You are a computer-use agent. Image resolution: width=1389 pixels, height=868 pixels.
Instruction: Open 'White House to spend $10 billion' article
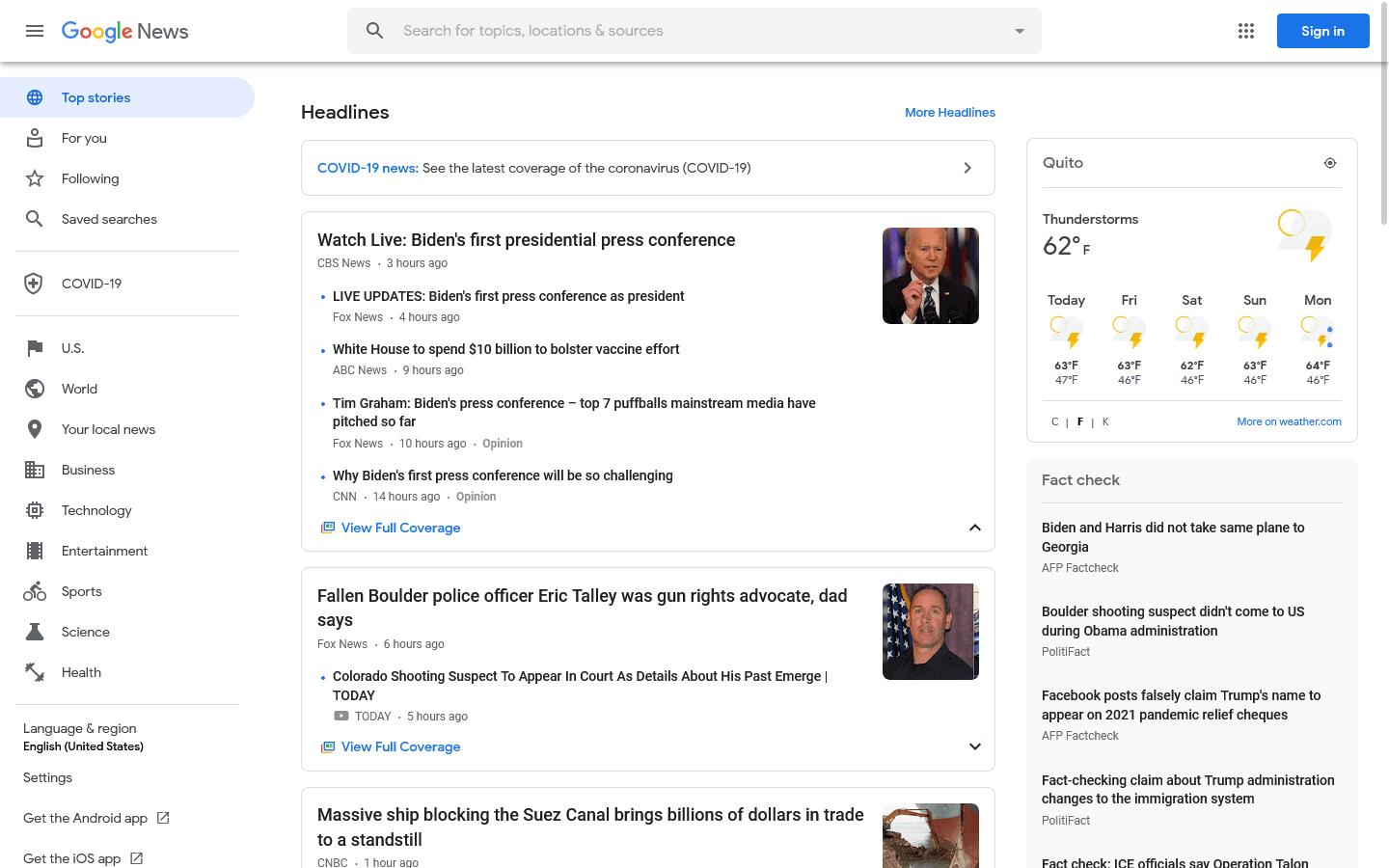[505, 349]
